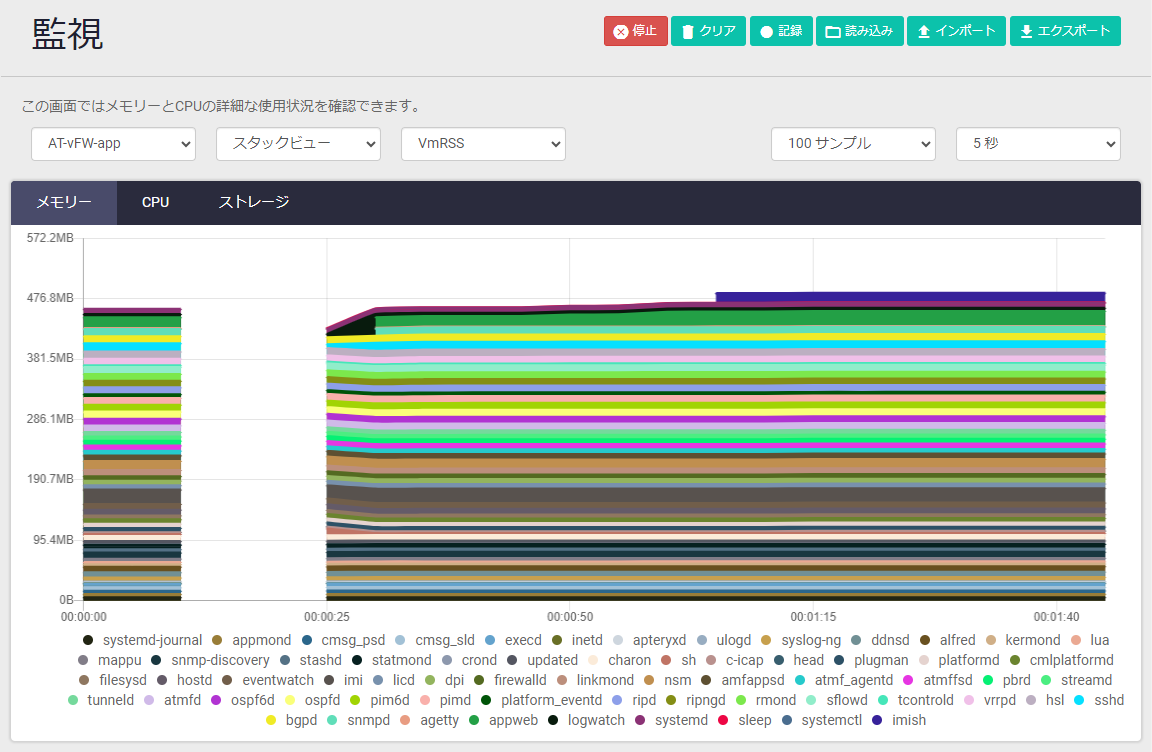Click the alfred legend color dot
Image resolution: width=1152 pixels, height=752 pixels.
point(925,640)
